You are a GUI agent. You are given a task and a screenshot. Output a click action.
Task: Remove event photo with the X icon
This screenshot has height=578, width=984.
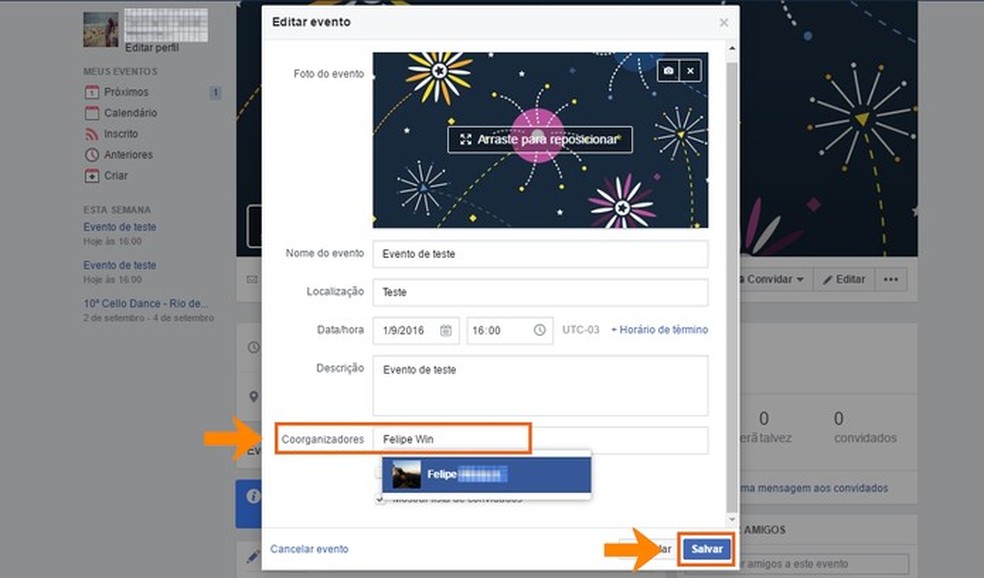690,71
